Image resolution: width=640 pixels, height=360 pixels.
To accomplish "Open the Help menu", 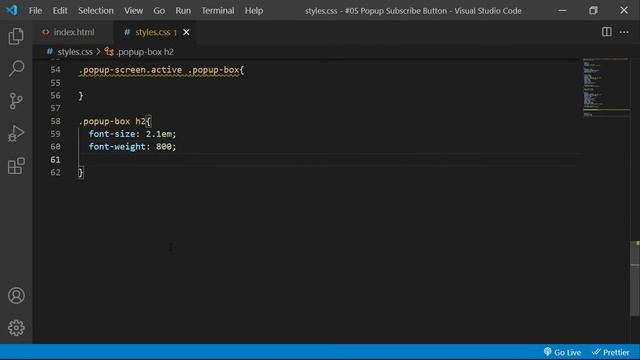I will (x=253, y=11).
